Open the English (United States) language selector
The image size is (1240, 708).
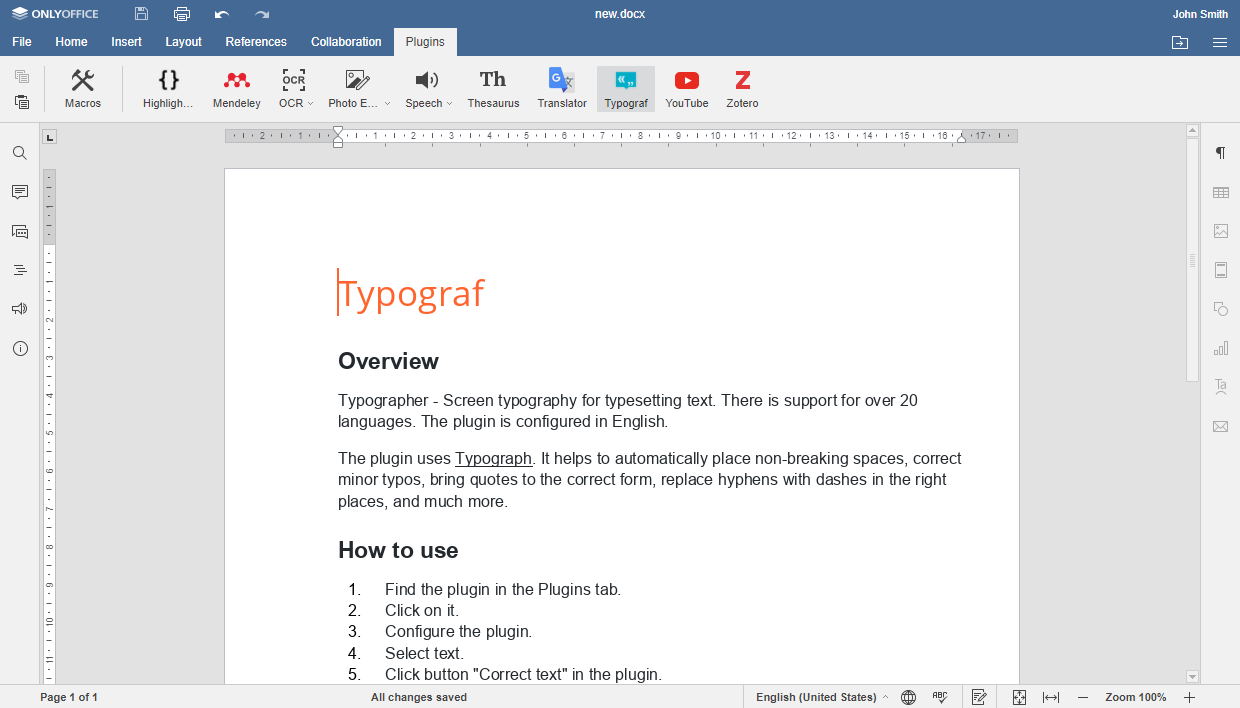pos(821,697)
